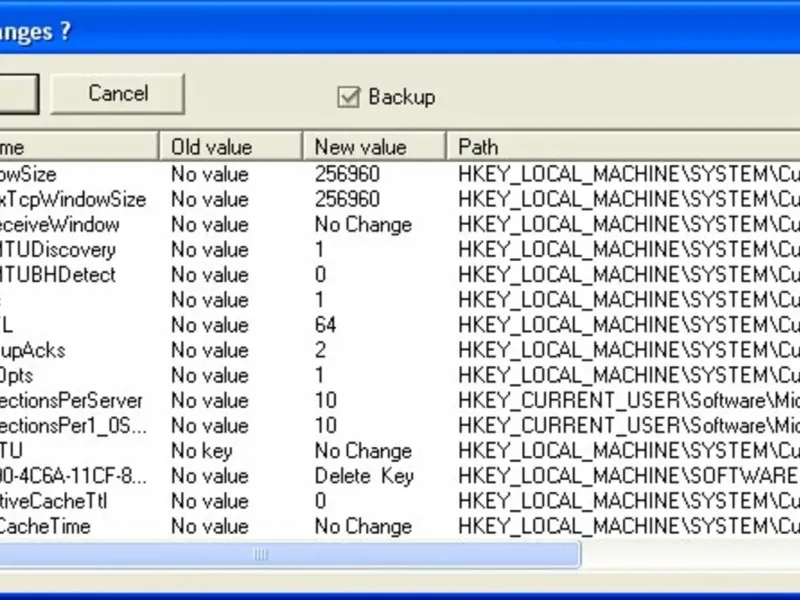This screenshot has width=800, height=600.
Task: Select the ReceiveWindow row name
Action: click(x=60, y=224)
